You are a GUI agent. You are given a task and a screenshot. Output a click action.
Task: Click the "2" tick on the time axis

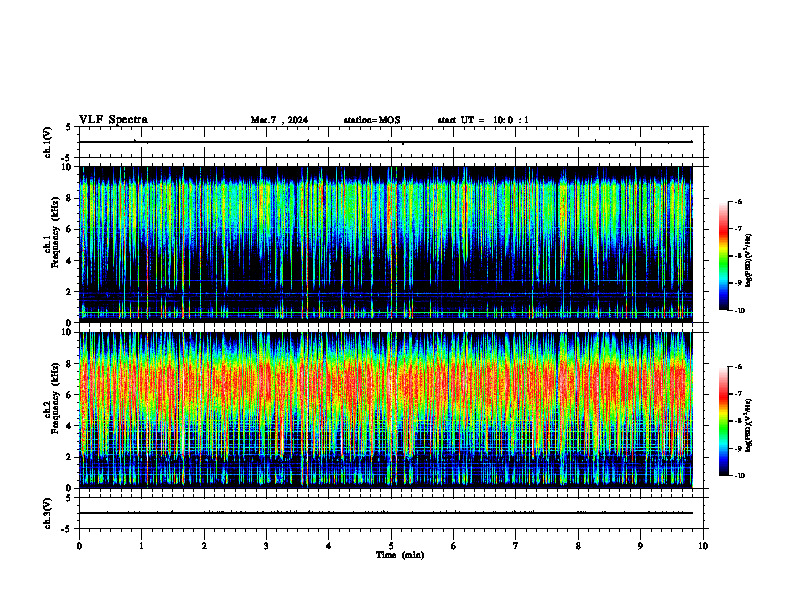204,546
